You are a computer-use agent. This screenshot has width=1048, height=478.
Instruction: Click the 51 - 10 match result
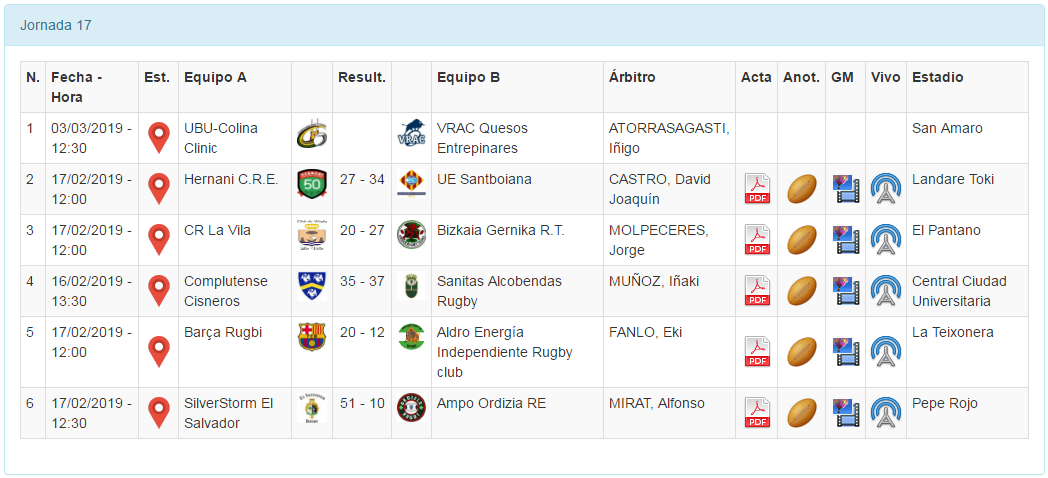pyautogui.click(x=362, y=403)
